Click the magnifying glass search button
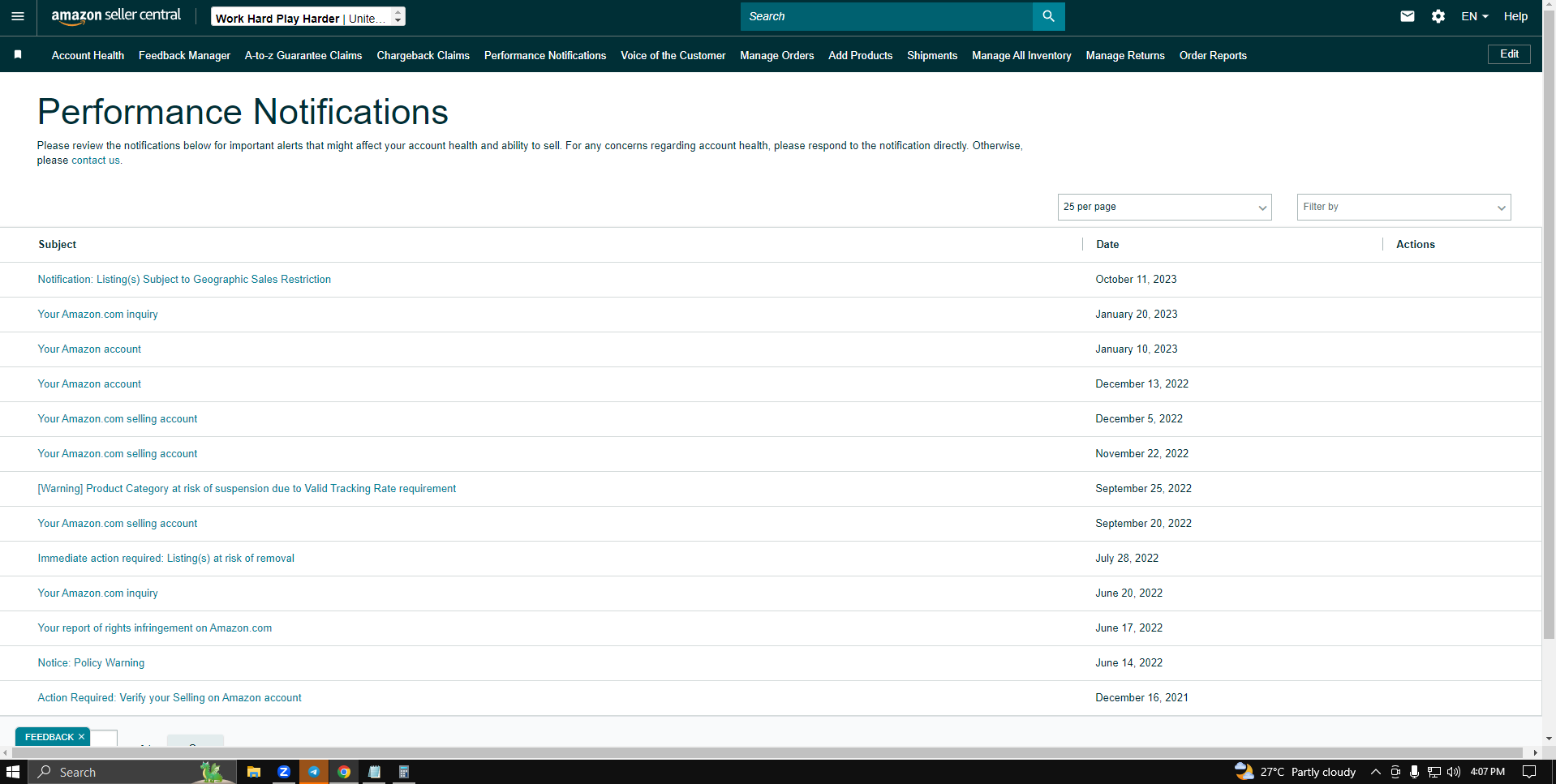 pyautogui.click(x=1048, y=16)
